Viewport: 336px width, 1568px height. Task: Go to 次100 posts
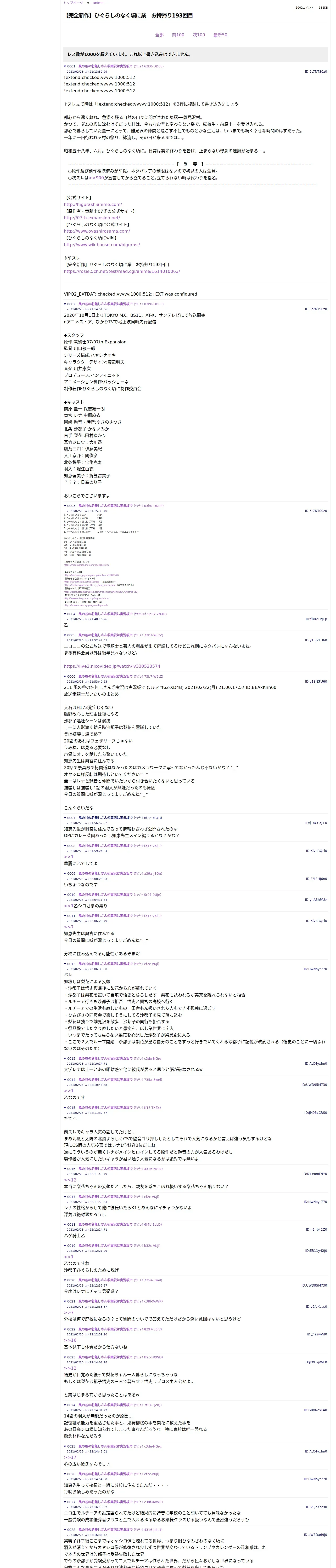[x=199, y=35]
